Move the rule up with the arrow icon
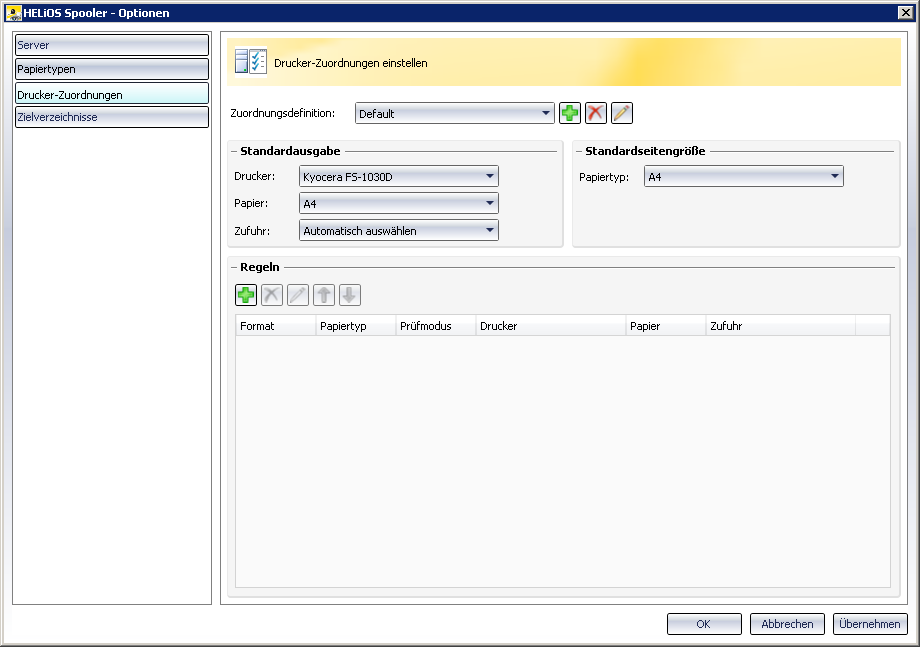 click(x=324, y=295)
